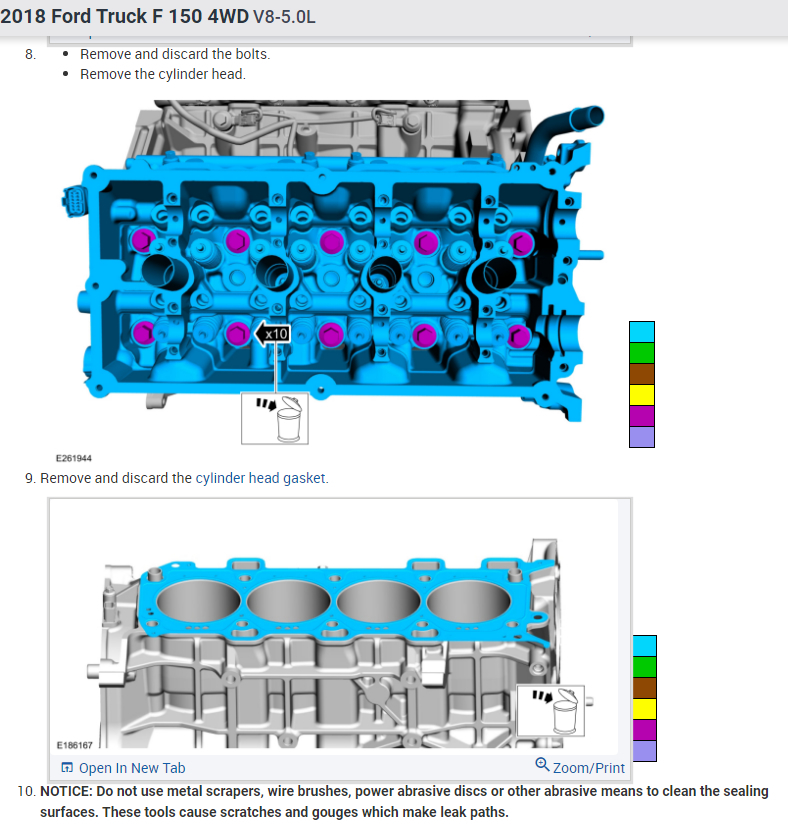
Task: Click the Zoom/Print link text
Action: click(x=588, y=768)
